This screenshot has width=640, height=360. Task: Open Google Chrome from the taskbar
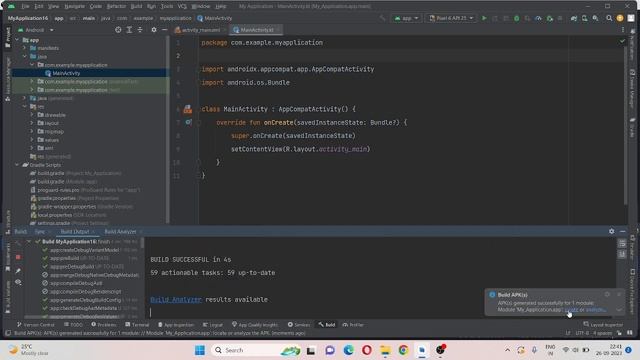click(403, 350)
